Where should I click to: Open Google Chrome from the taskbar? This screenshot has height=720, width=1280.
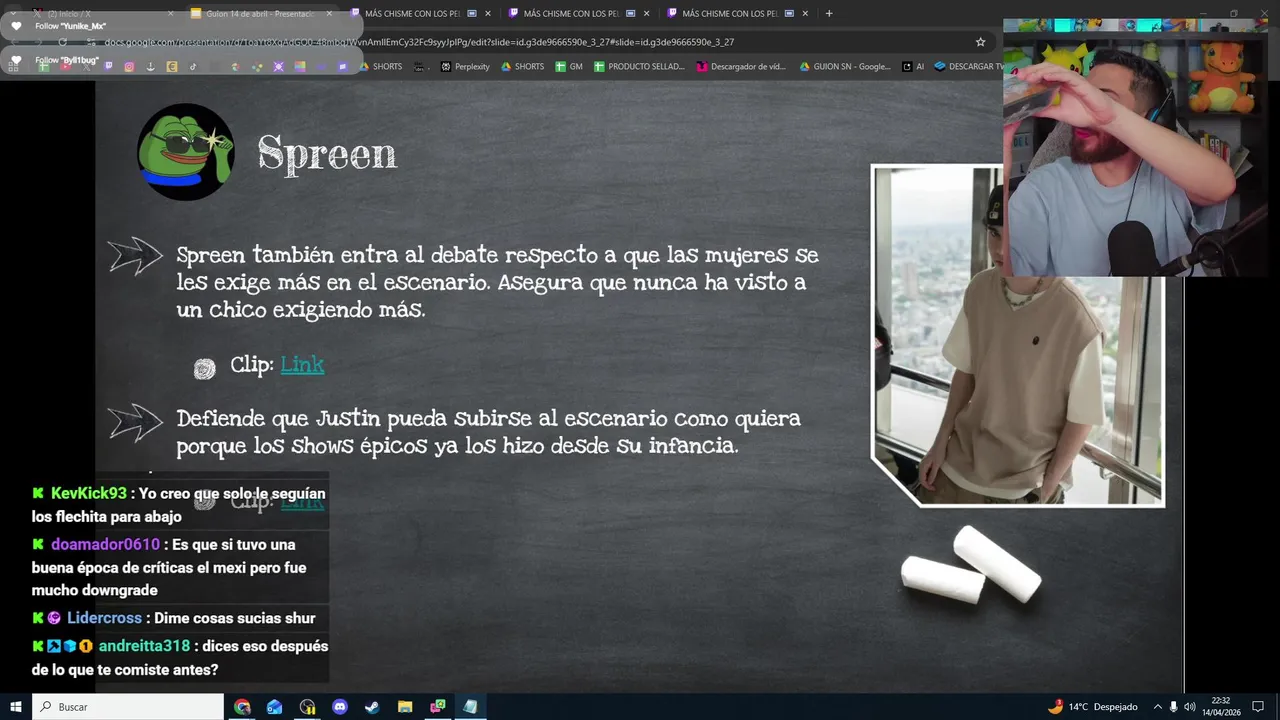pos(242,706)
